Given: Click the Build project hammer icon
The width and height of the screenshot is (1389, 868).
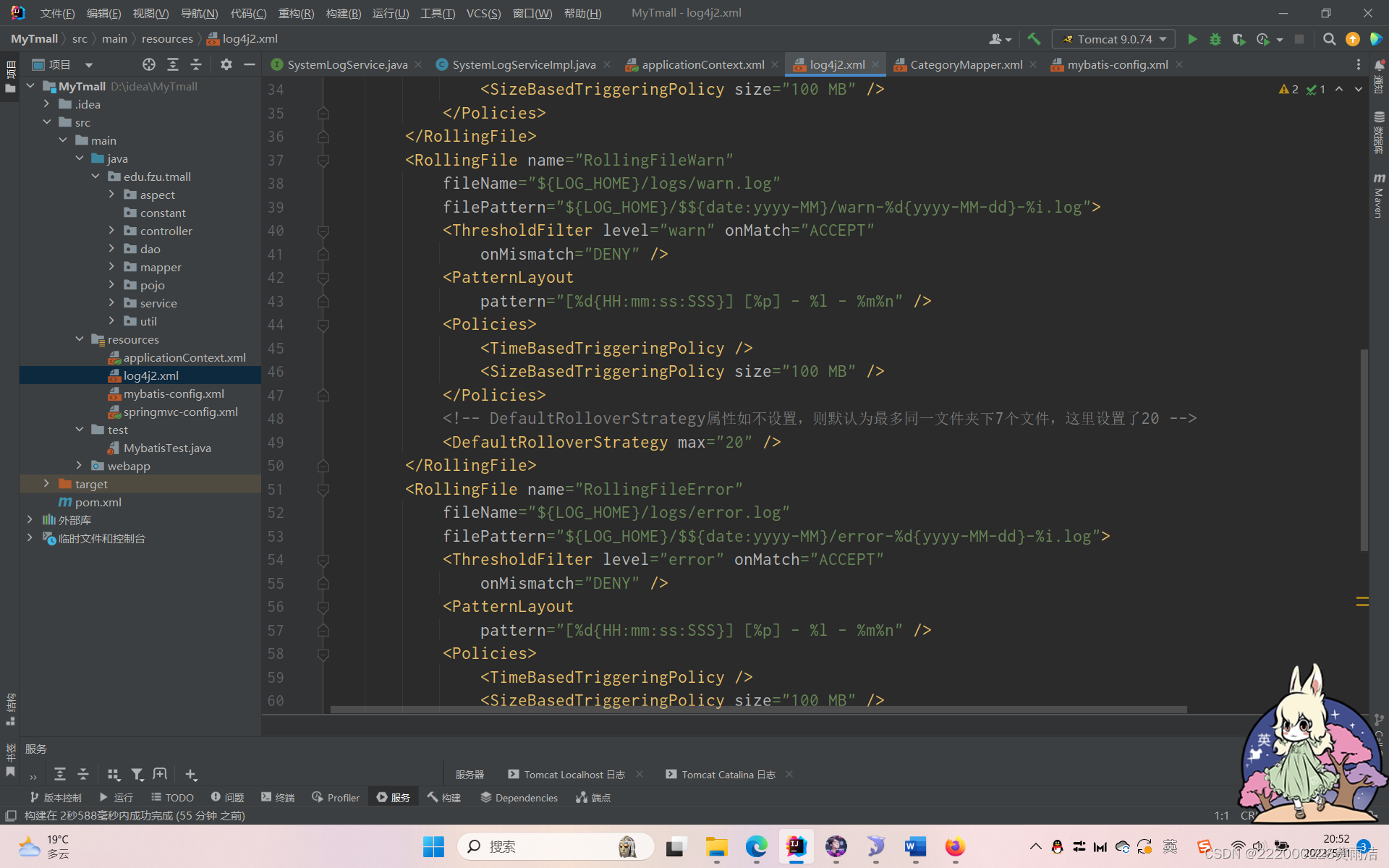Looking at the screenshot, I should click(x=1034, y=39).
